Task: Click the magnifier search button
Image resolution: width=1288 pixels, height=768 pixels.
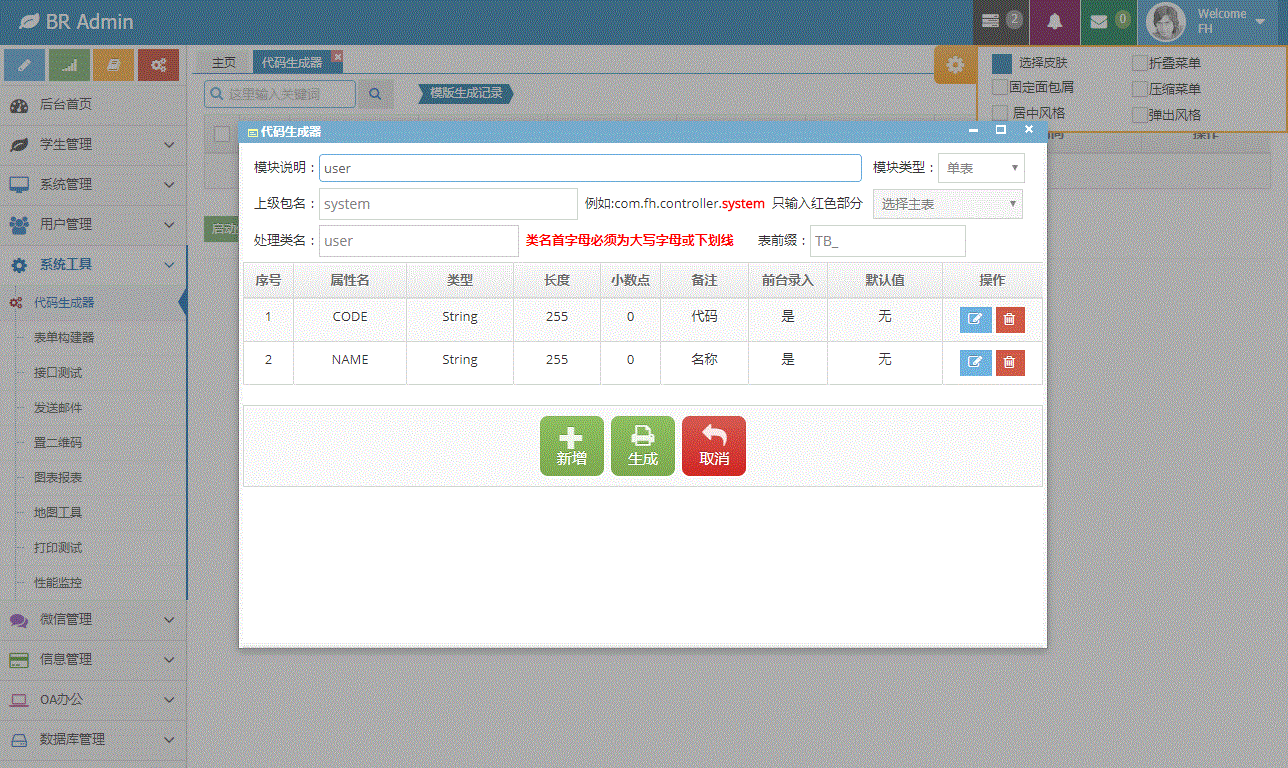Action: 376,94
